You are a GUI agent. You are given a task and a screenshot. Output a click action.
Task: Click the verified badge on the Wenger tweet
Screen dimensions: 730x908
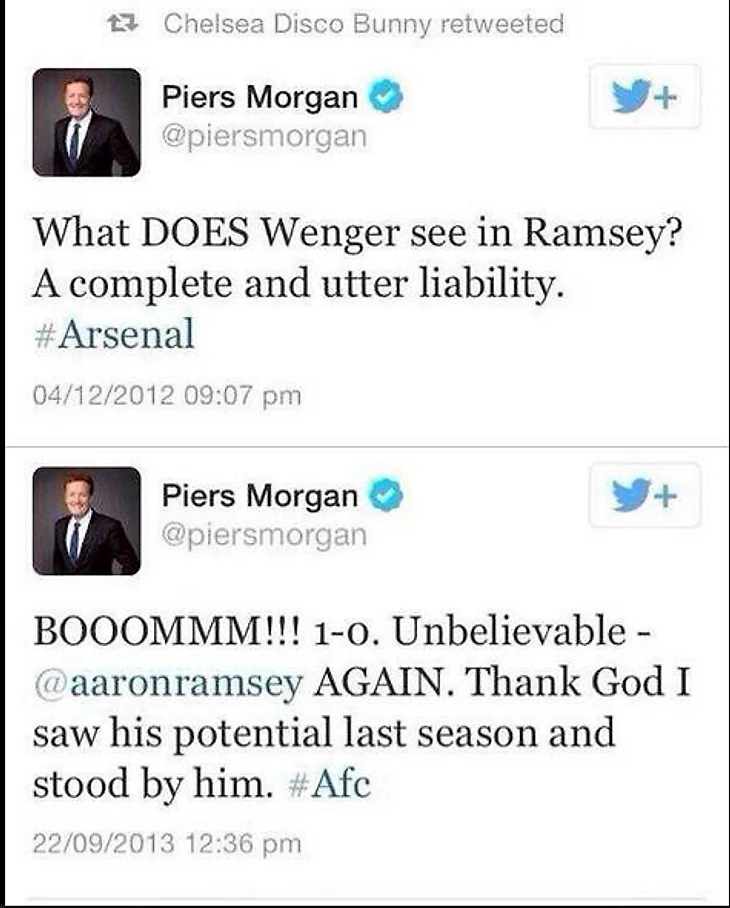(387, 98)
